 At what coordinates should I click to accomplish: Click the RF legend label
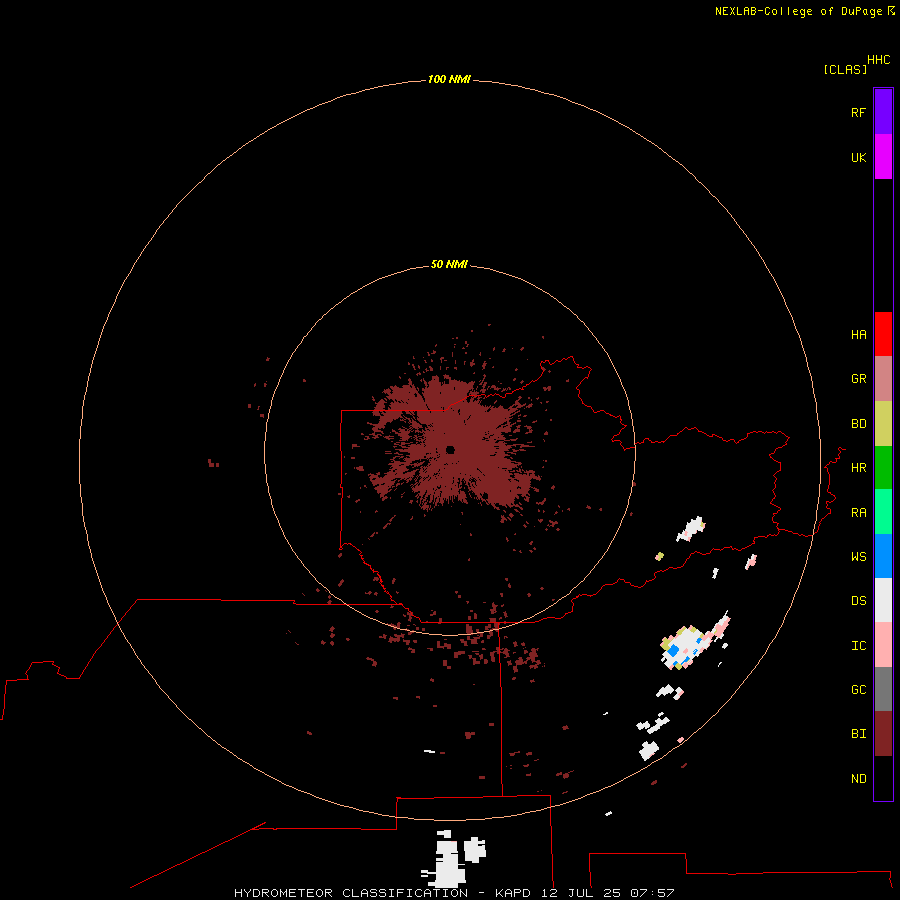pyautogui.click(x=858, y=112)
